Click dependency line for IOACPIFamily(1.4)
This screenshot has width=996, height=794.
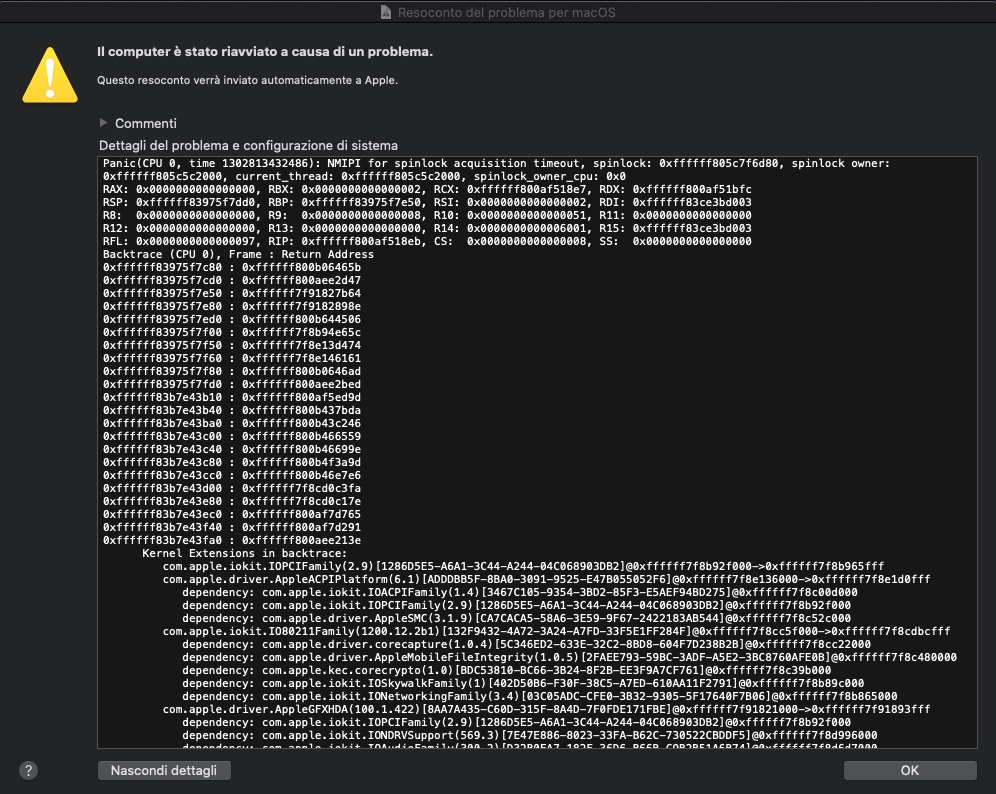[x=520, y=593]
